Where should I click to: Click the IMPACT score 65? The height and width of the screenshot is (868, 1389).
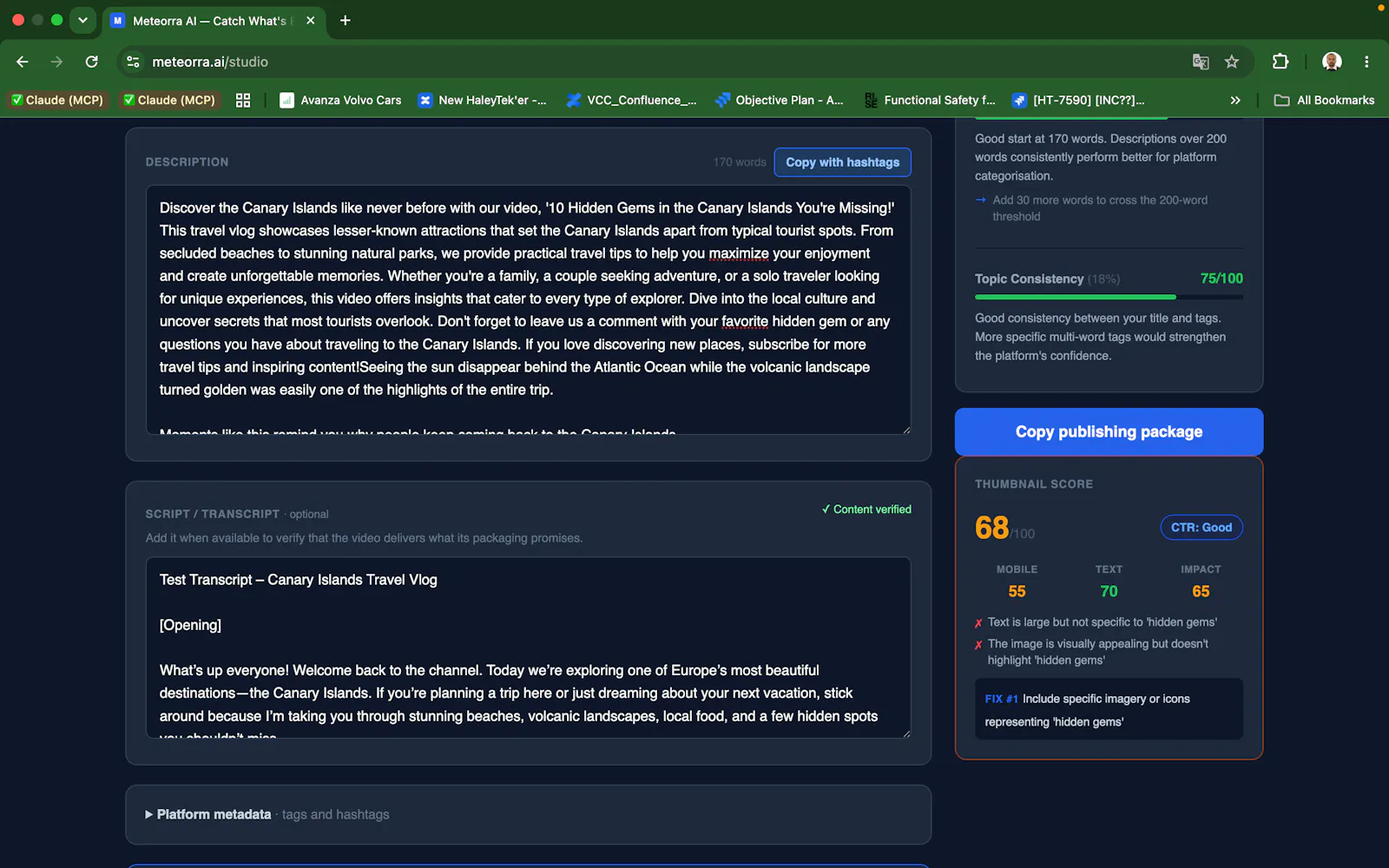[1201, 591]
